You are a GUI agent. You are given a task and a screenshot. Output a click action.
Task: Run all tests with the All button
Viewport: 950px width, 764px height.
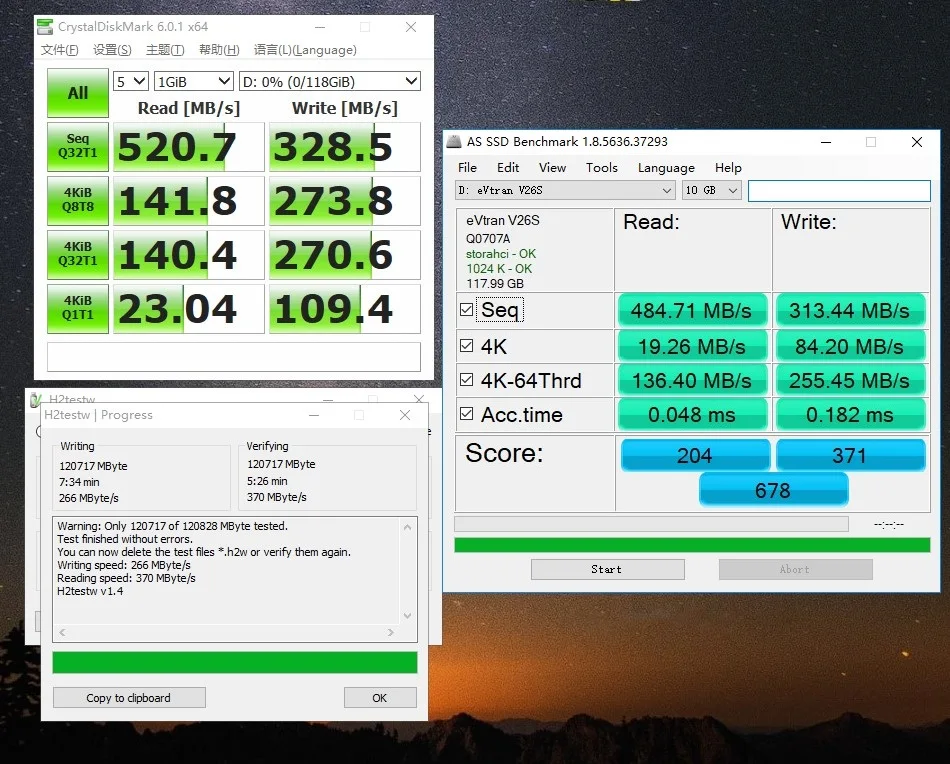coord(78,93)
